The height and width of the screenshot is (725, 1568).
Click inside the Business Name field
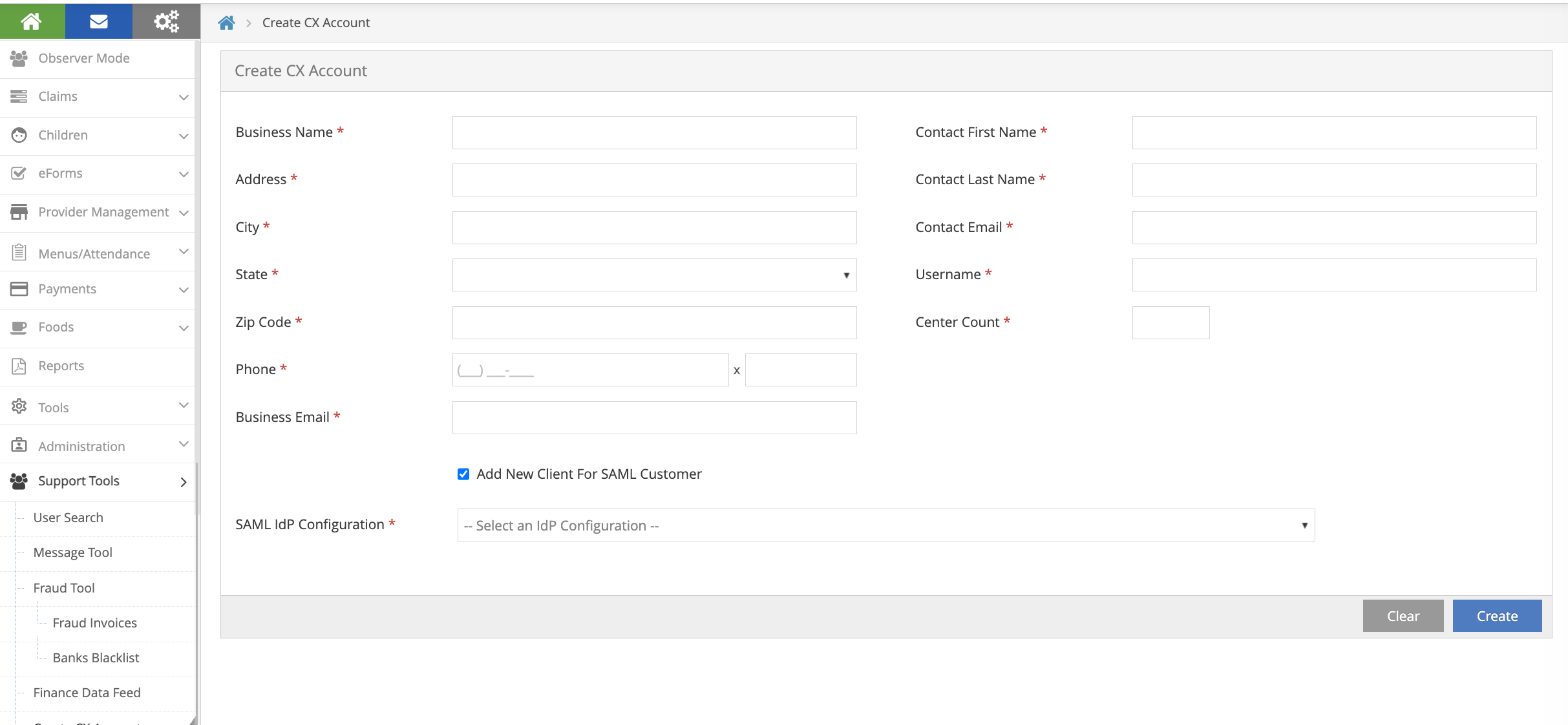coord(654,132)
